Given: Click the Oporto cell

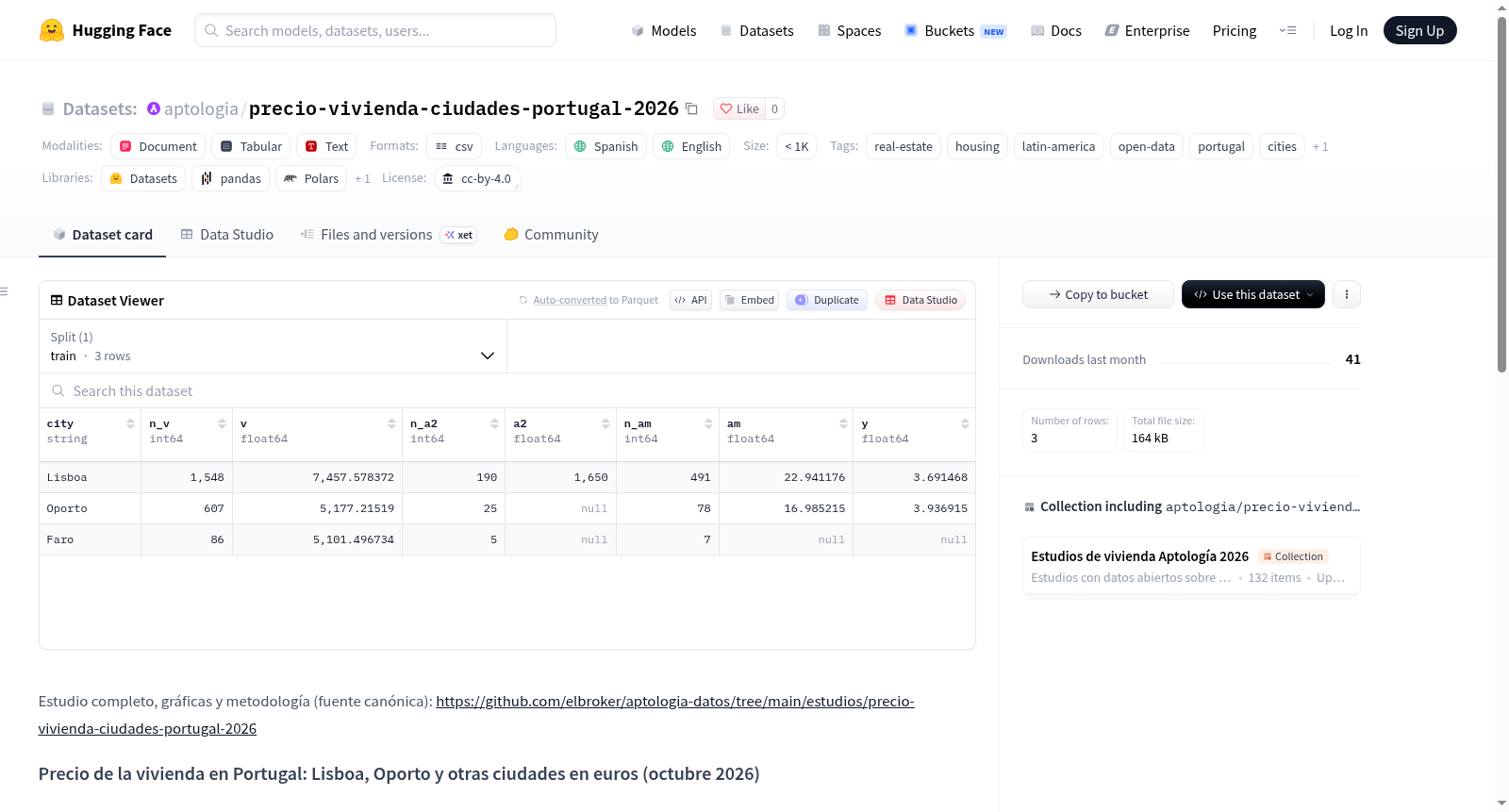Looking at the screenshot, I should [90, 508].
